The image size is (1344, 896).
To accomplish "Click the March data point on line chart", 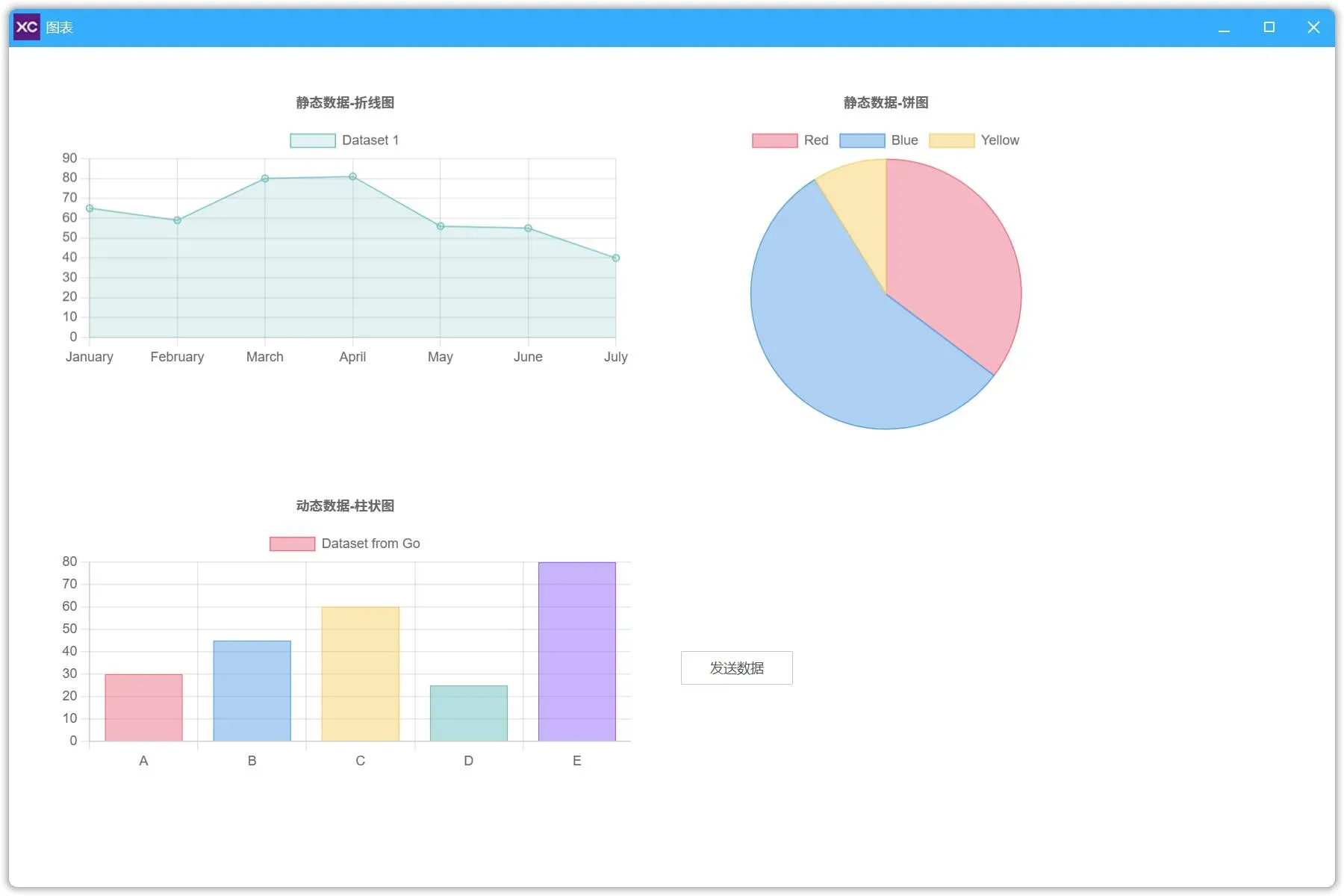I will coord(265,178).
